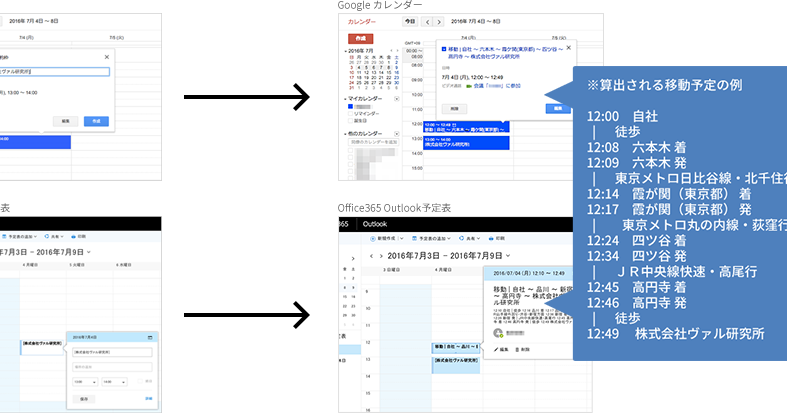This screenshot has height=413, width=787.
Task: Open 新規作成 in the Outlook toolbar
Action: tap(386, 238)
